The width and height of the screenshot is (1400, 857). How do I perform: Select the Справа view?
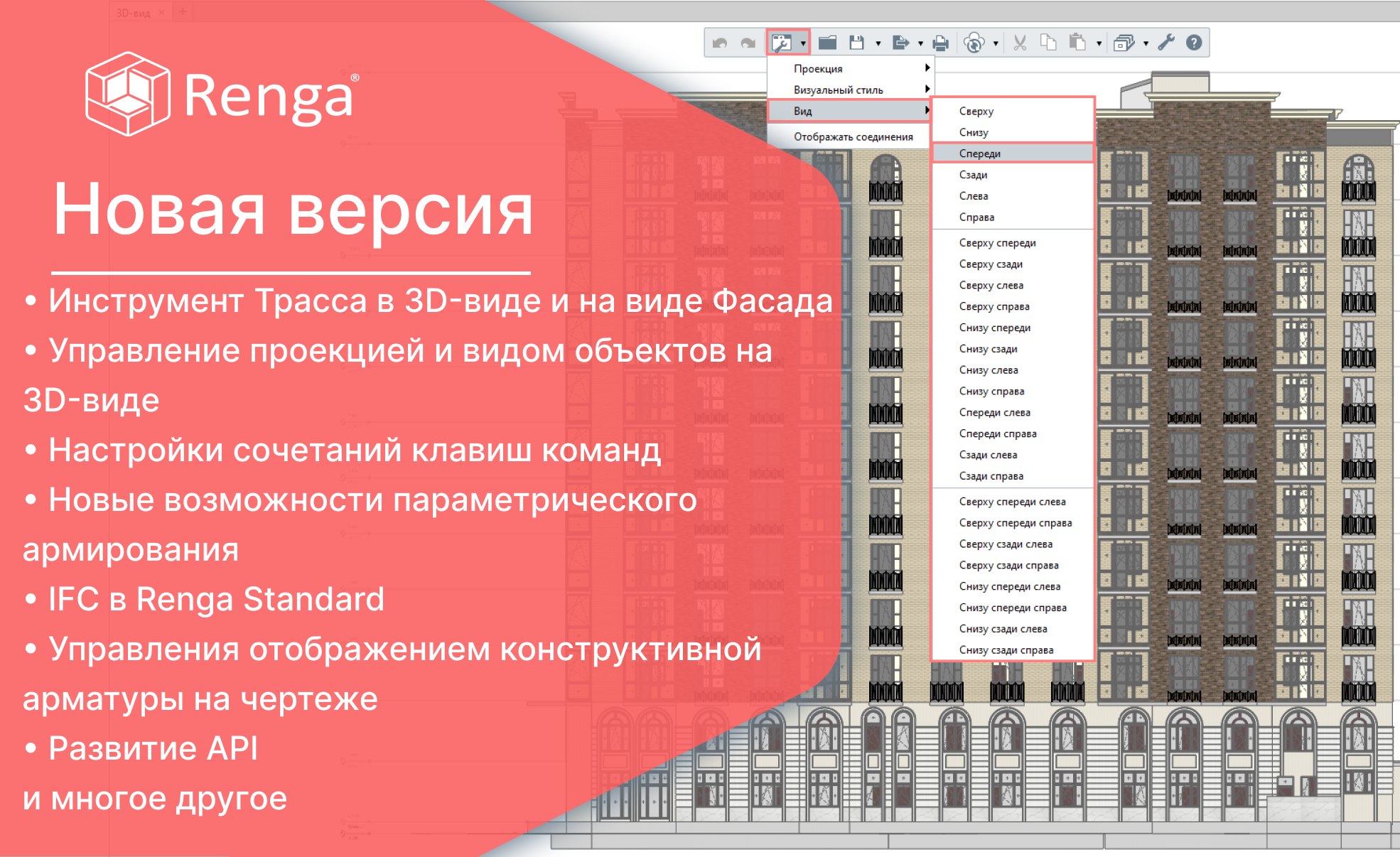pyautogui.click(x=1012, y=217)
